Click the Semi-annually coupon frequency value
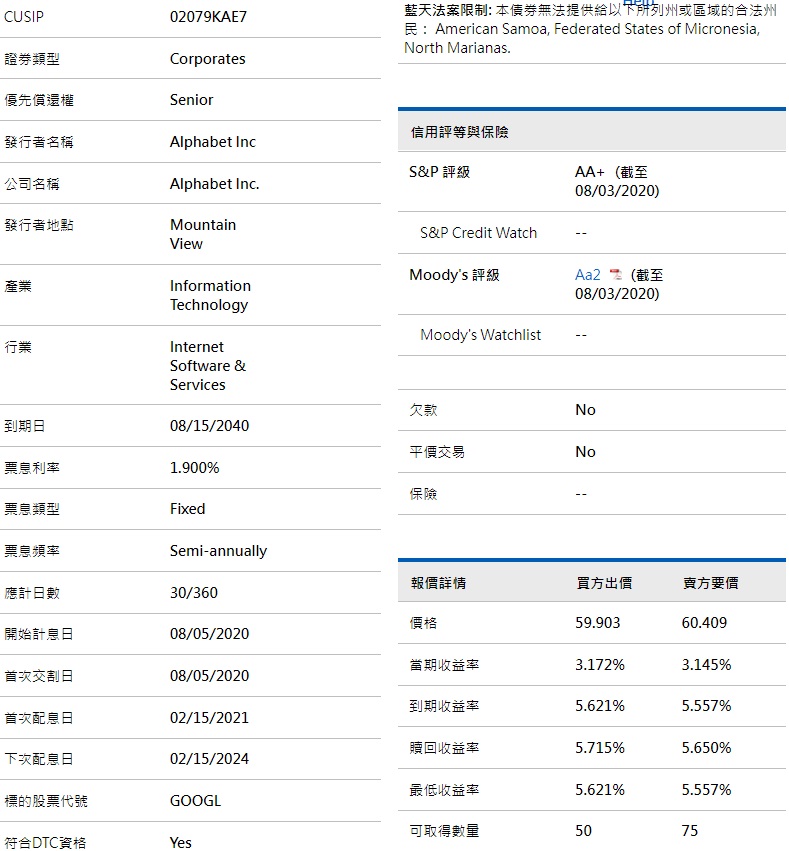Screen dimensions: 789x851 (x=218, y=551)
